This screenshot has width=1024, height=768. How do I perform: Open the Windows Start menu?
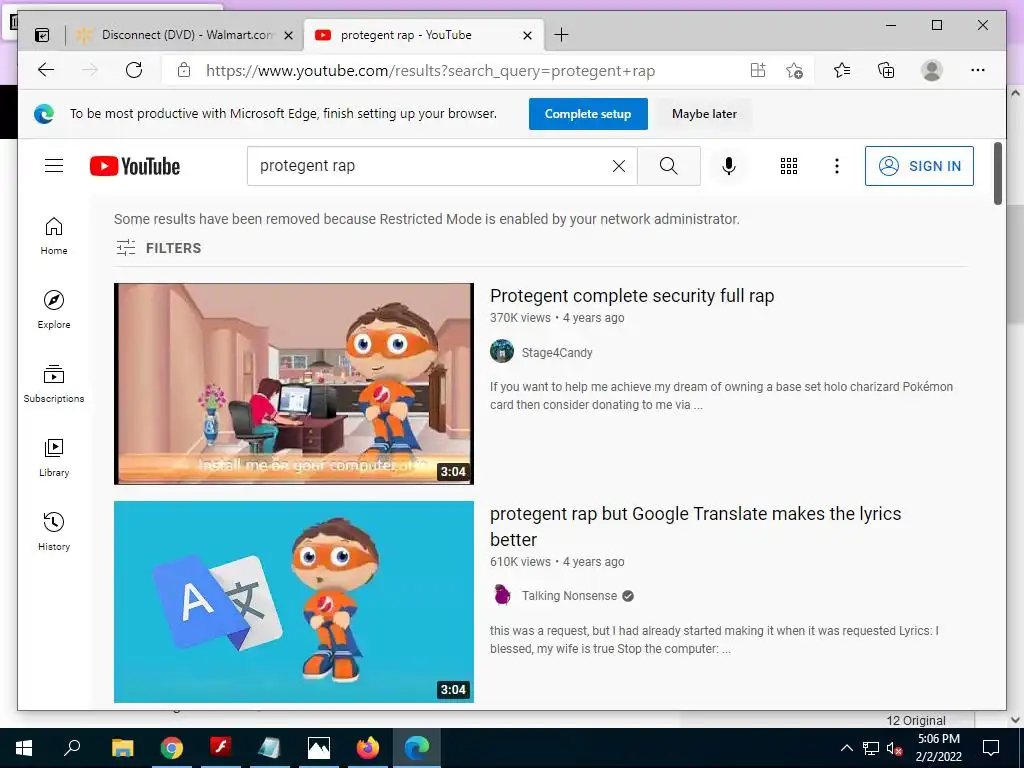click(x=24, y=748)
